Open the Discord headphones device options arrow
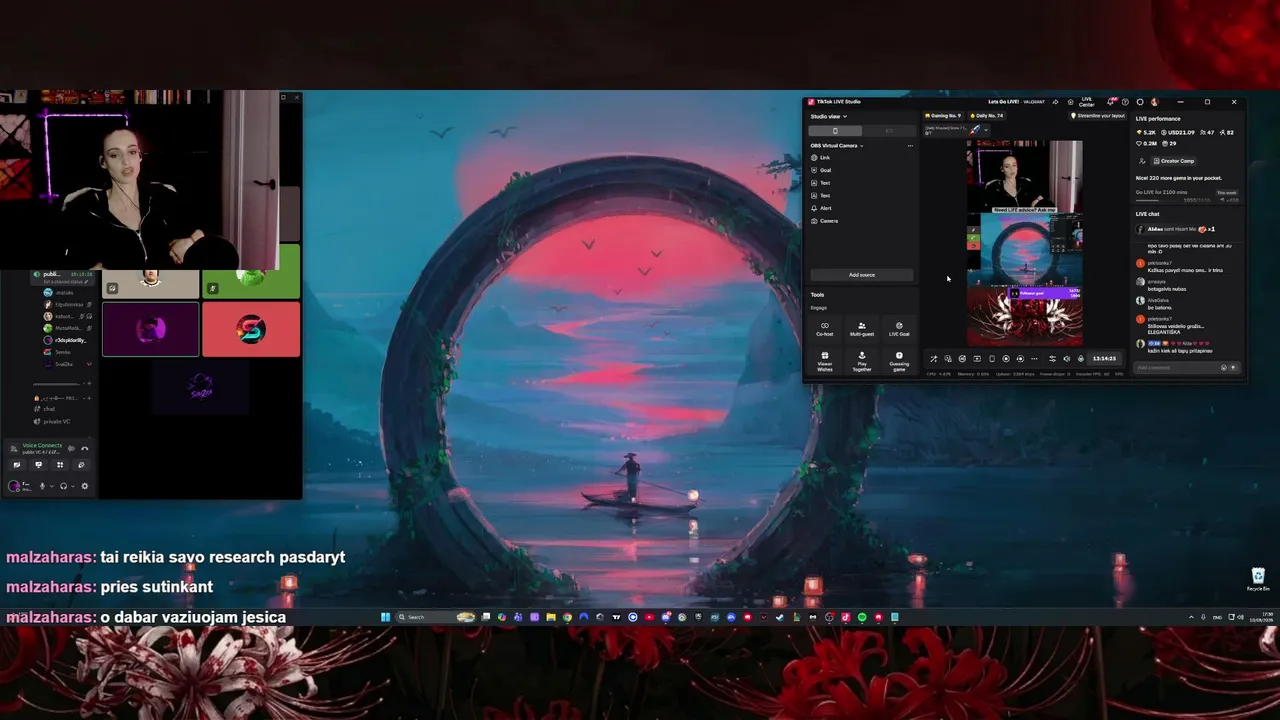1280x720 pixels. (x=74, y=486)
